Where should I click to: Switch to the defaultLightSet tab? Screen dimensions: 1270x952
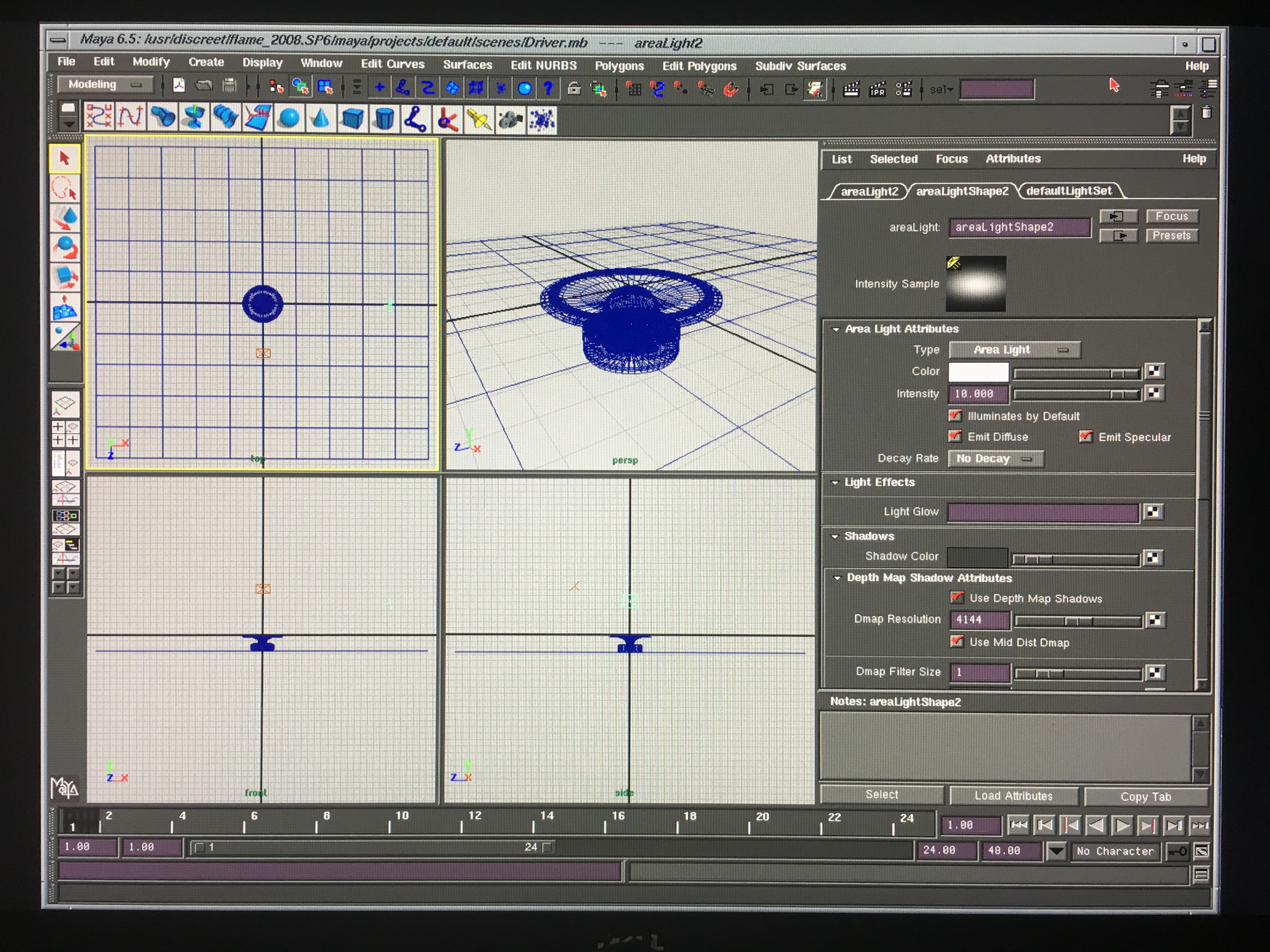click(1068, 191)
